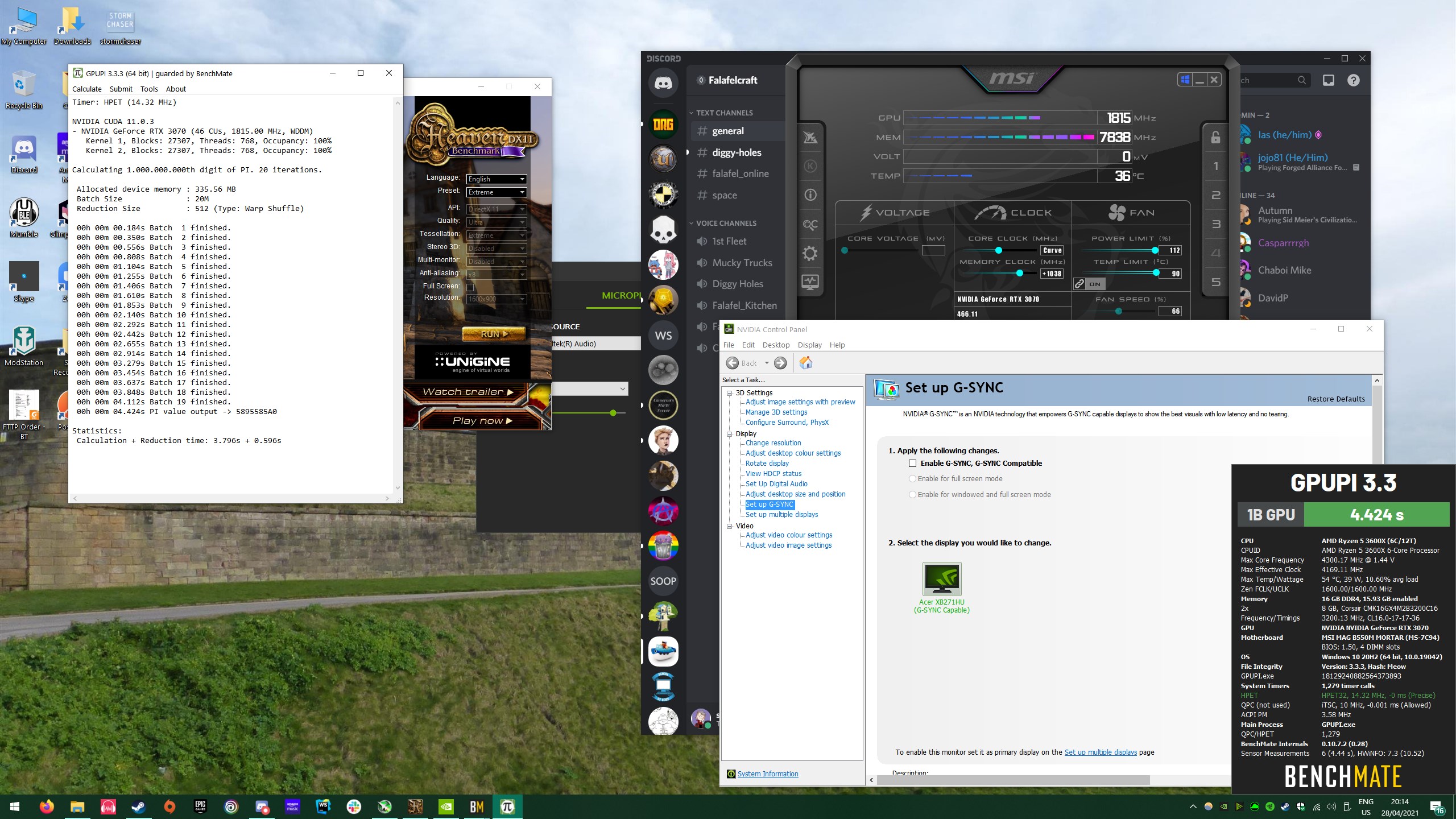Screen dimensions: 1456x819
Task: Launch OC Scanner in Afterburner
Action: coord(810,225)
